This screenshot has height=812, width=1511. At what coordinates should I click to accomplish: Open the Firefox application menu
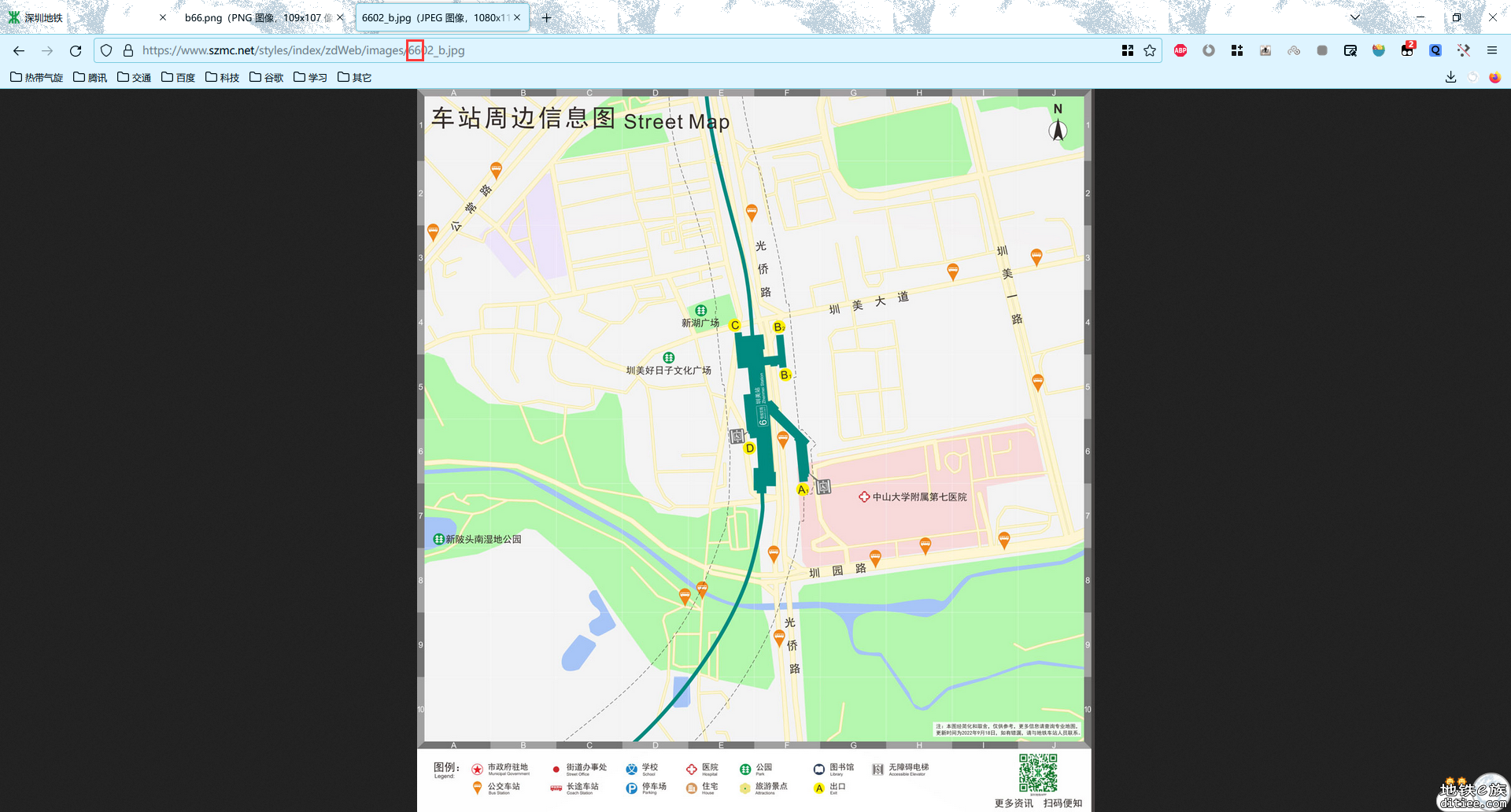click(1492, 50)
